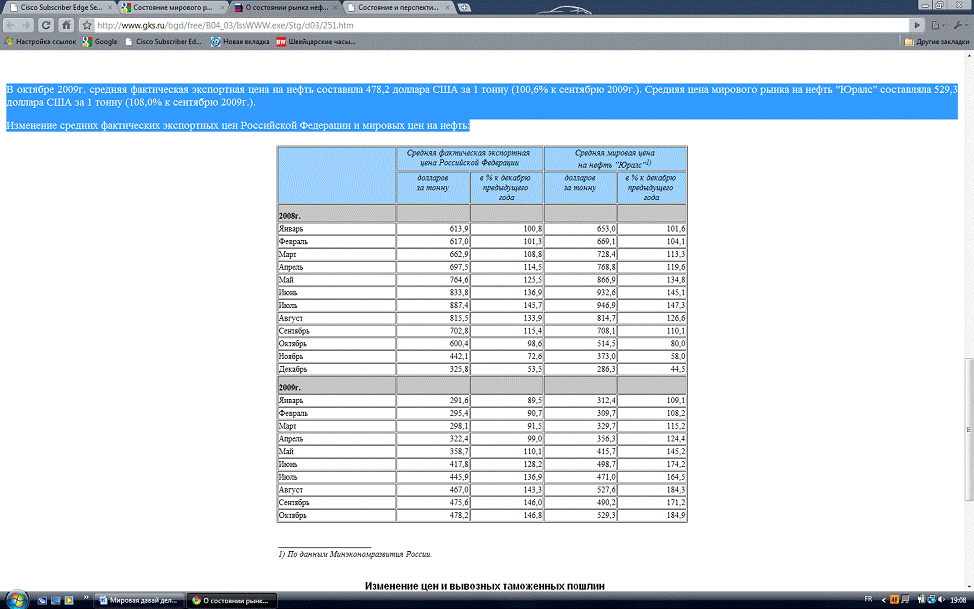Go to the browser home page
This screenshot has height=609, width=974.
[x=66, y=24]
